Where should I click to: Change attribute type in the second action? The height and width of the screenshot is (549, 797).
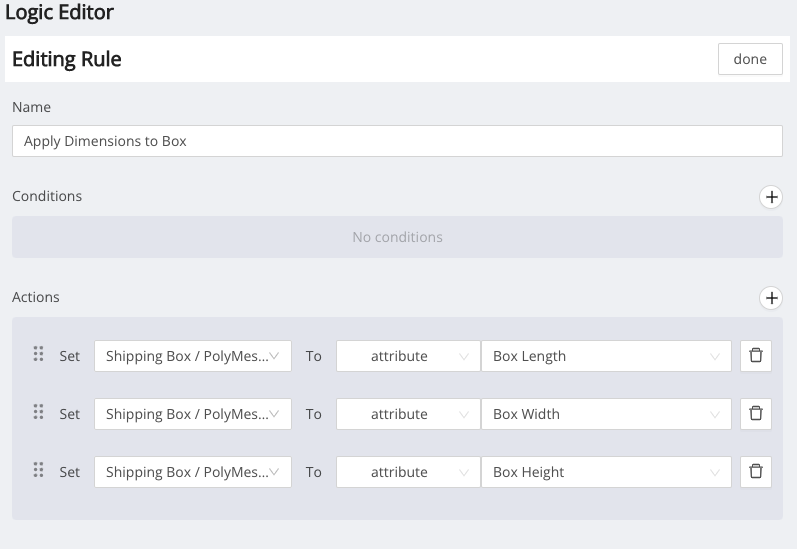[408, 414]
